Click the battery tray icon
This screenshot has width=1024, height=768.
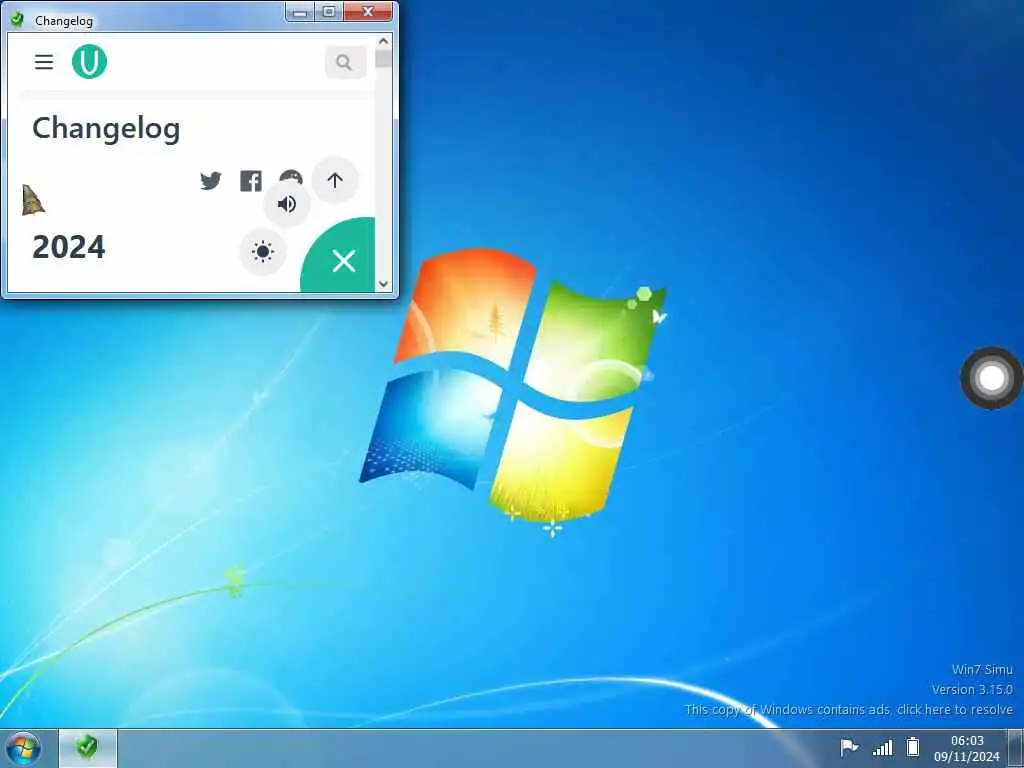click(x=913, y=747)
